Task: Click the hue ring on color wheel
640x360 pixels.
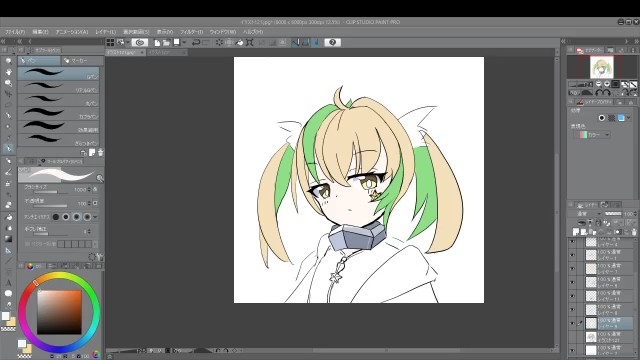Action: pos(59,276)
